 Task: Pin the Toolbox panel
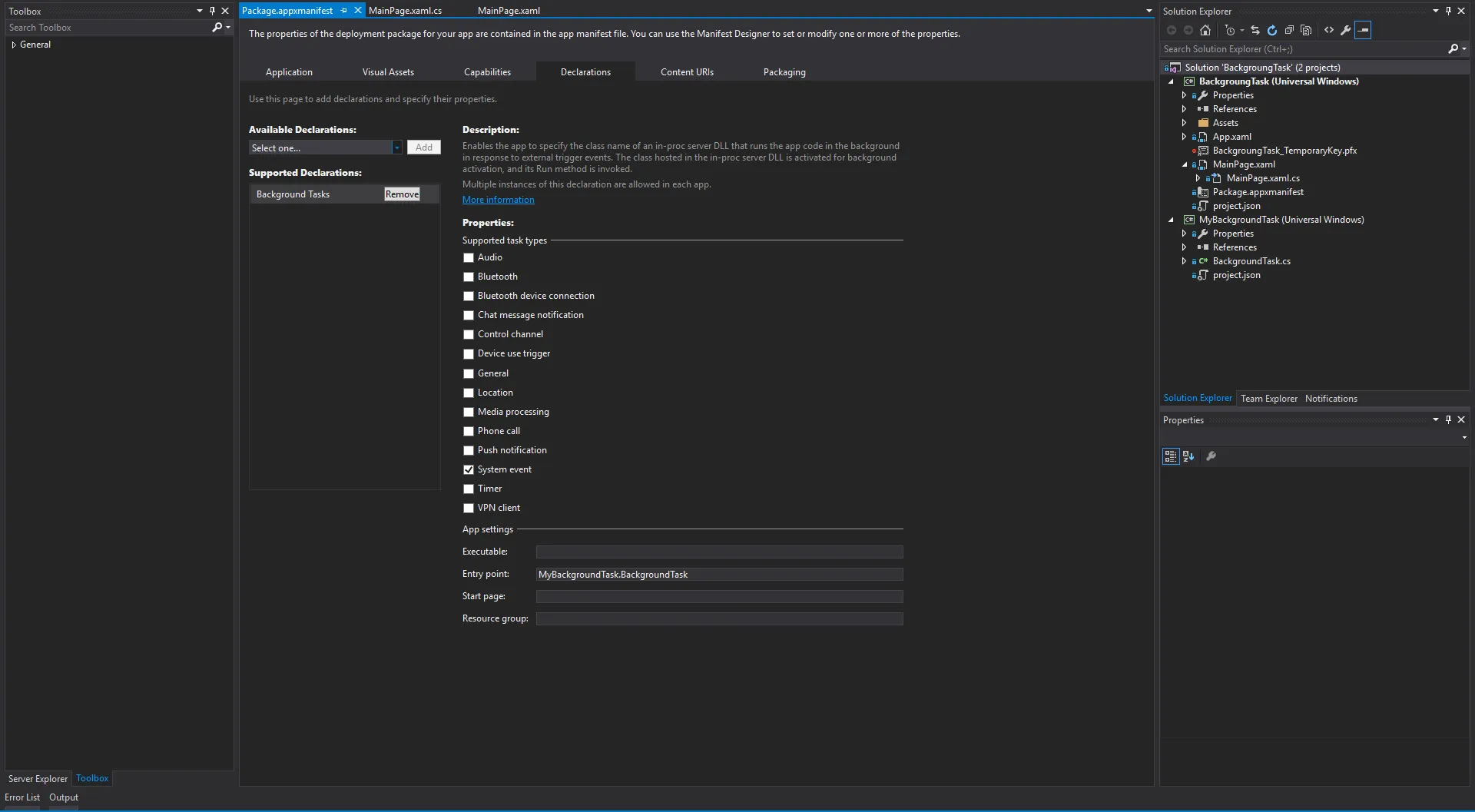pyautogui.click(x=212, y=11)
